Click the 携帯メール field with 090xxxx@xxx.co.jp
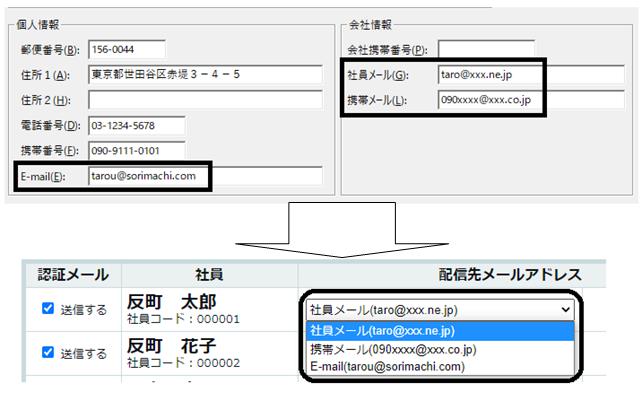642x401 pixels. click(531, 100)
